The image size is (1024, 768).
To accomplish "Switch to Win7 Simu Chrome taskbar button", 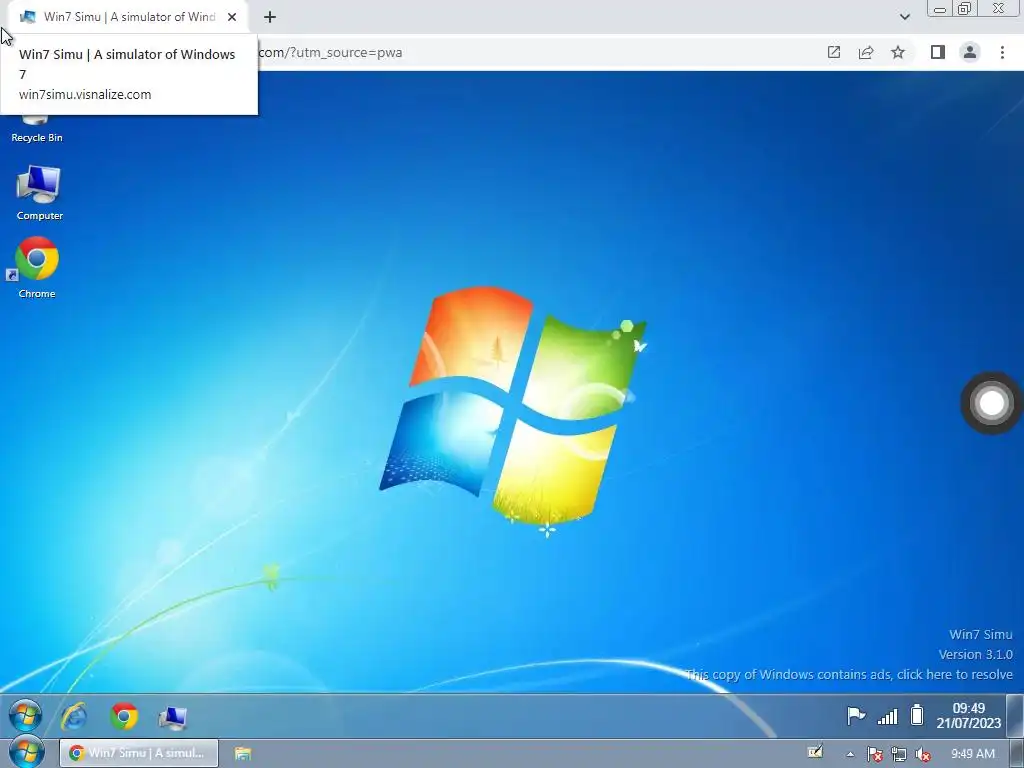I will (x=138, y=753).
